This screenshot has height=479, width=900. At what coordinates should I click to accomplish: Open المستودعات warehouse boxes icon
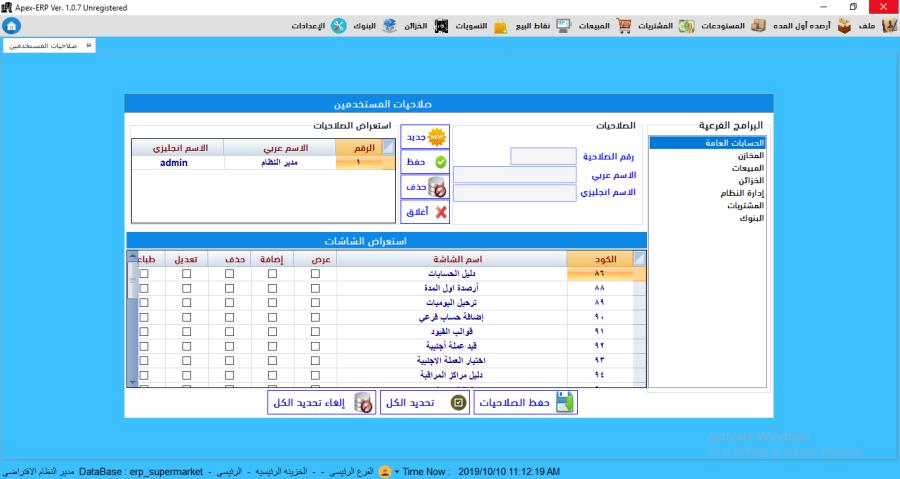pyautogui.click(x=758, y=26)
